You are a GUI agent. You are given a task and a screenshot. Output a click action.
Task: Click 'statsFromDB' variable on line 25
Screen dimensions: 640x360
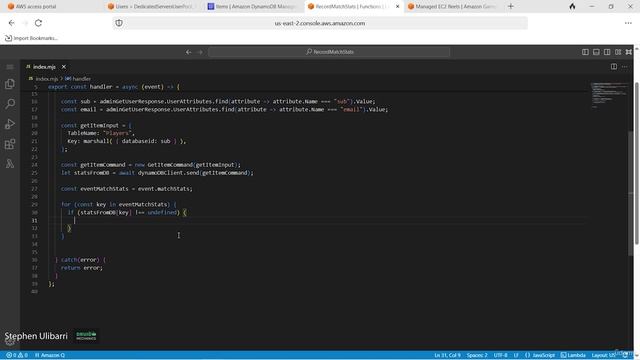click(x=90, y=173)
